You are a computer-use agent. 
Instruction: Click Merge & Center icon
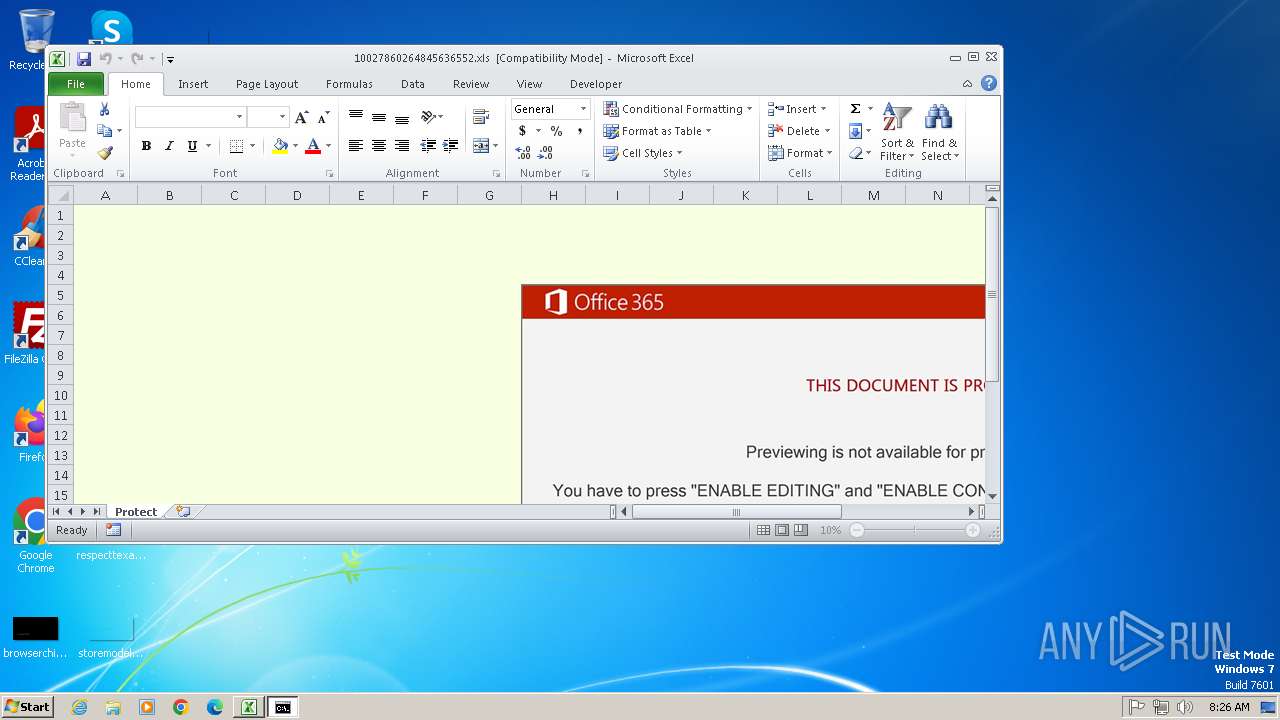pyautogui.click(x=481, y=146)
